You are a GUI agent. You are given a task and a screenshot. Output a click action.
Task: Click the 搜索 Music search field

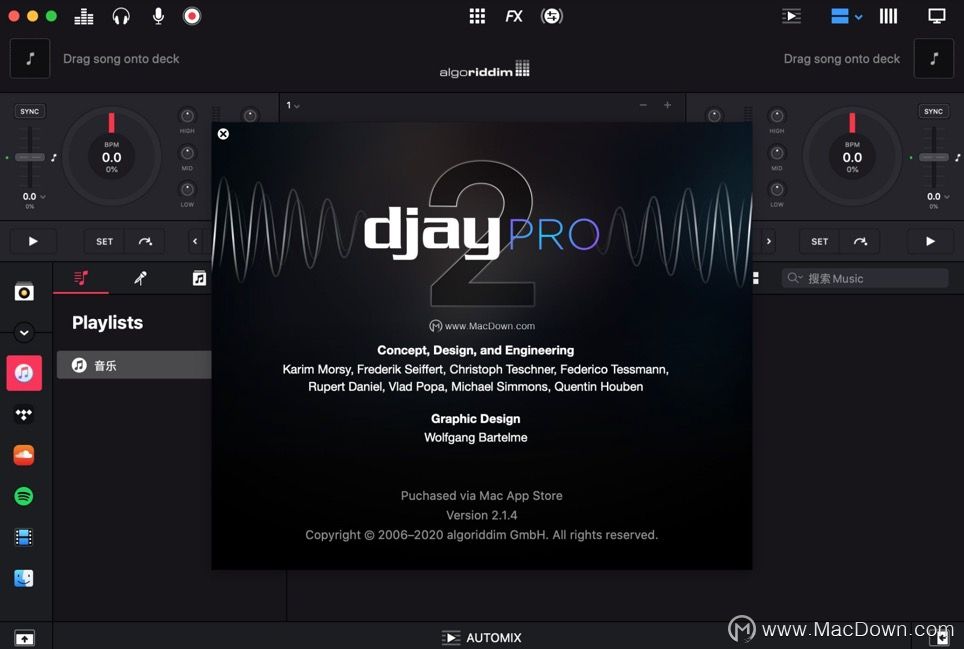click(865, 278)
